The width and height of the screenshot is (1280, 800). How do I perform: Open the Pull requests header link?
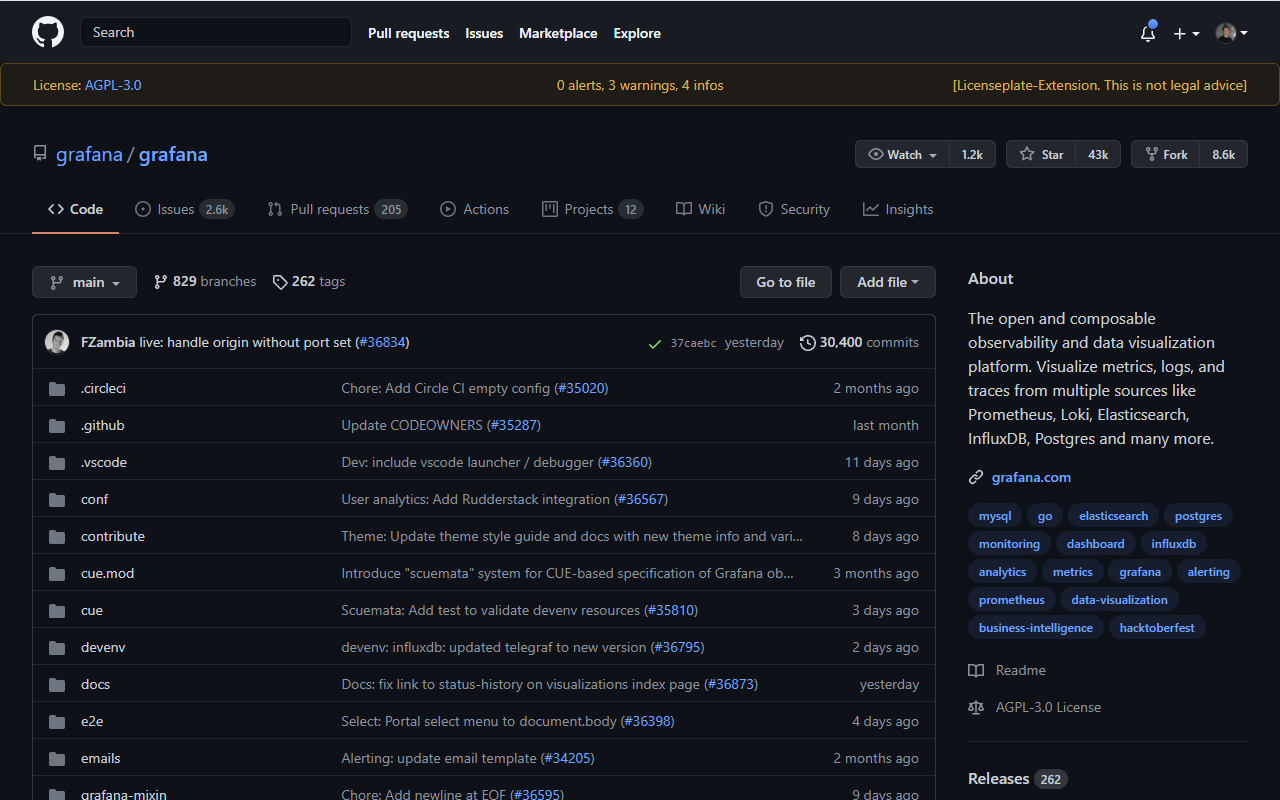tap(409, 33)
